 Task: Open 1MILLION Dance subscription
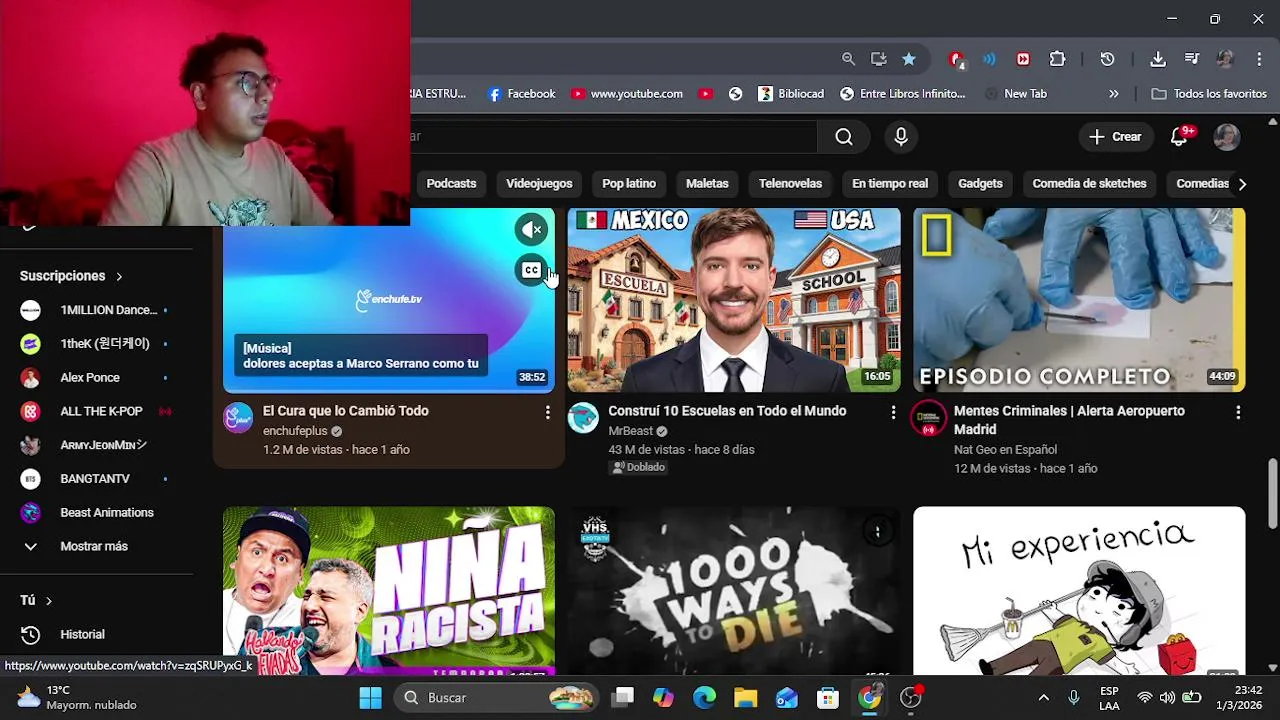coord(96,310)
